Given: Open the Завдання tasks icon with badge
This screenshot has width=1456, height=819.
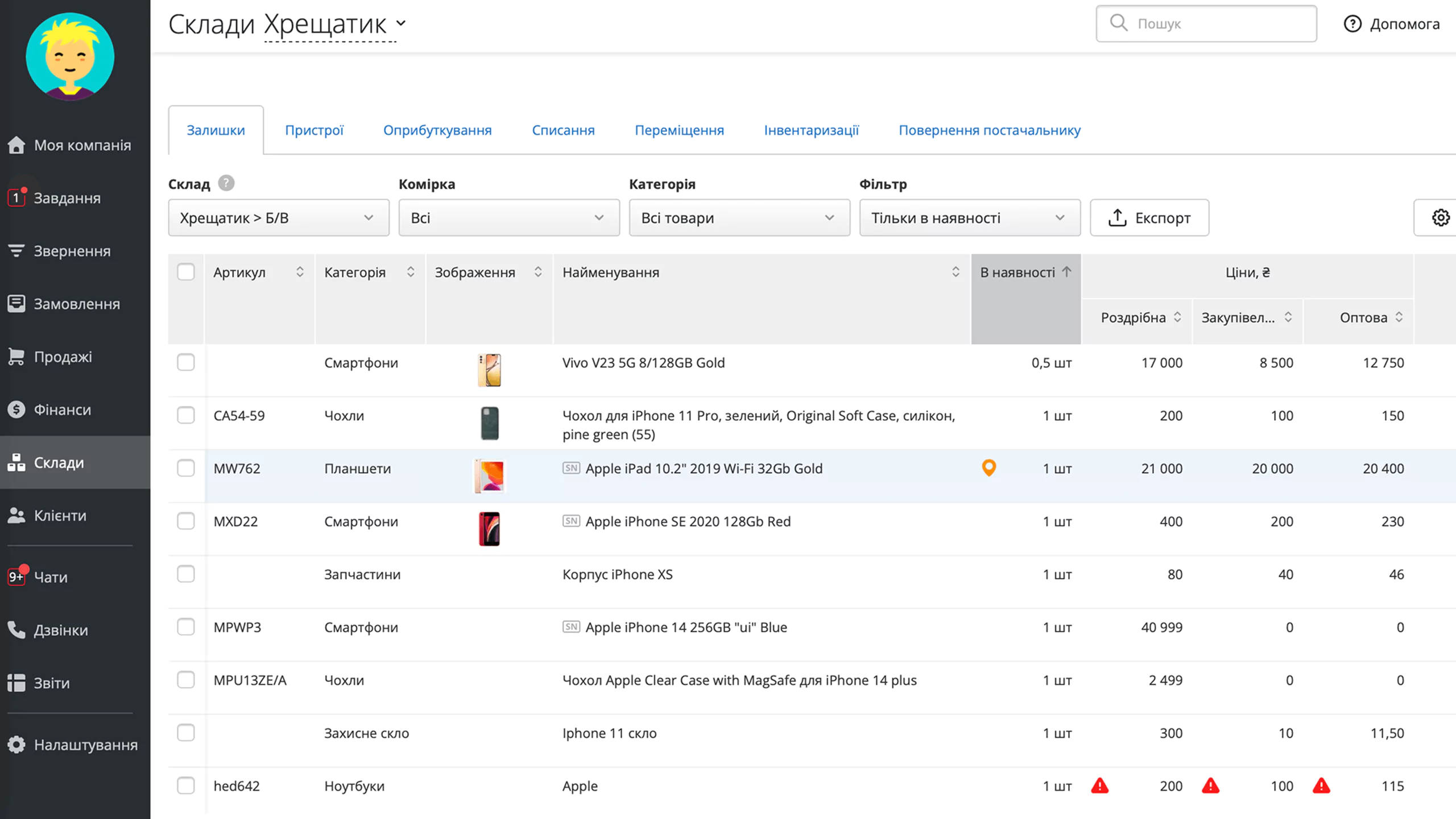Looking at the screenshot, I should 16,197.
